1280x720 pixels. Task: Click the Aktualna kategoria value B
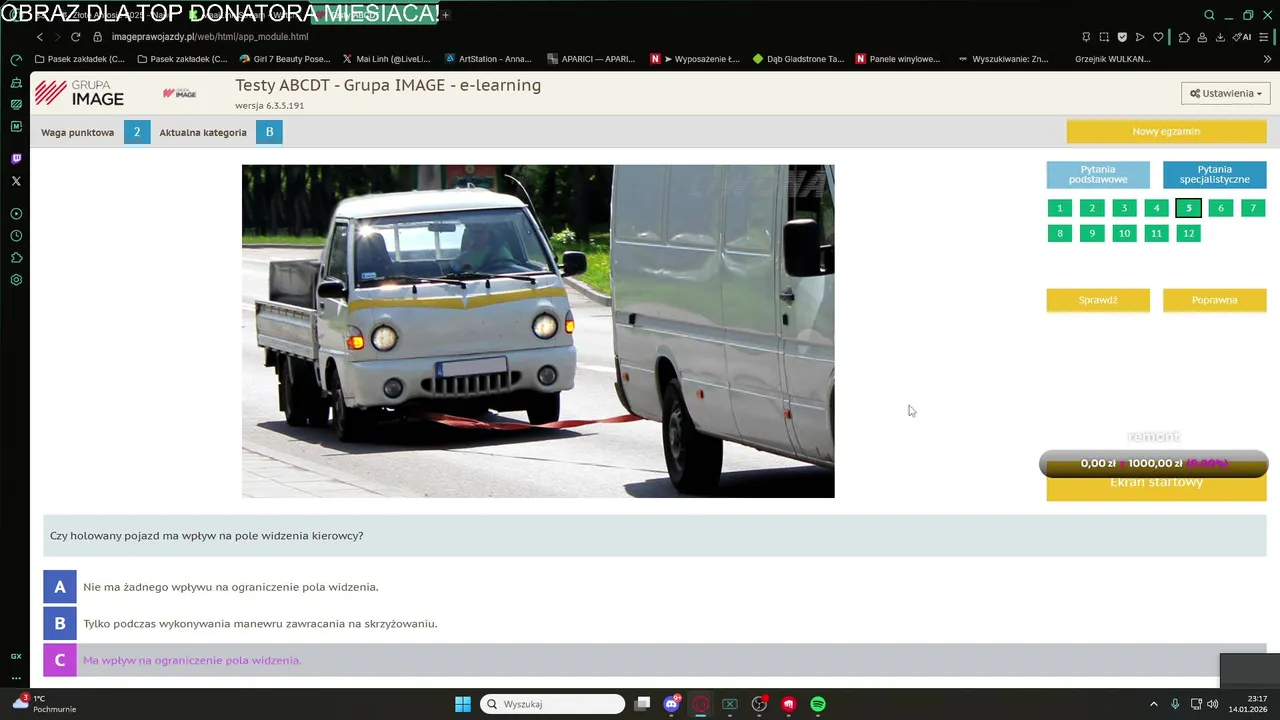[269, 132]
